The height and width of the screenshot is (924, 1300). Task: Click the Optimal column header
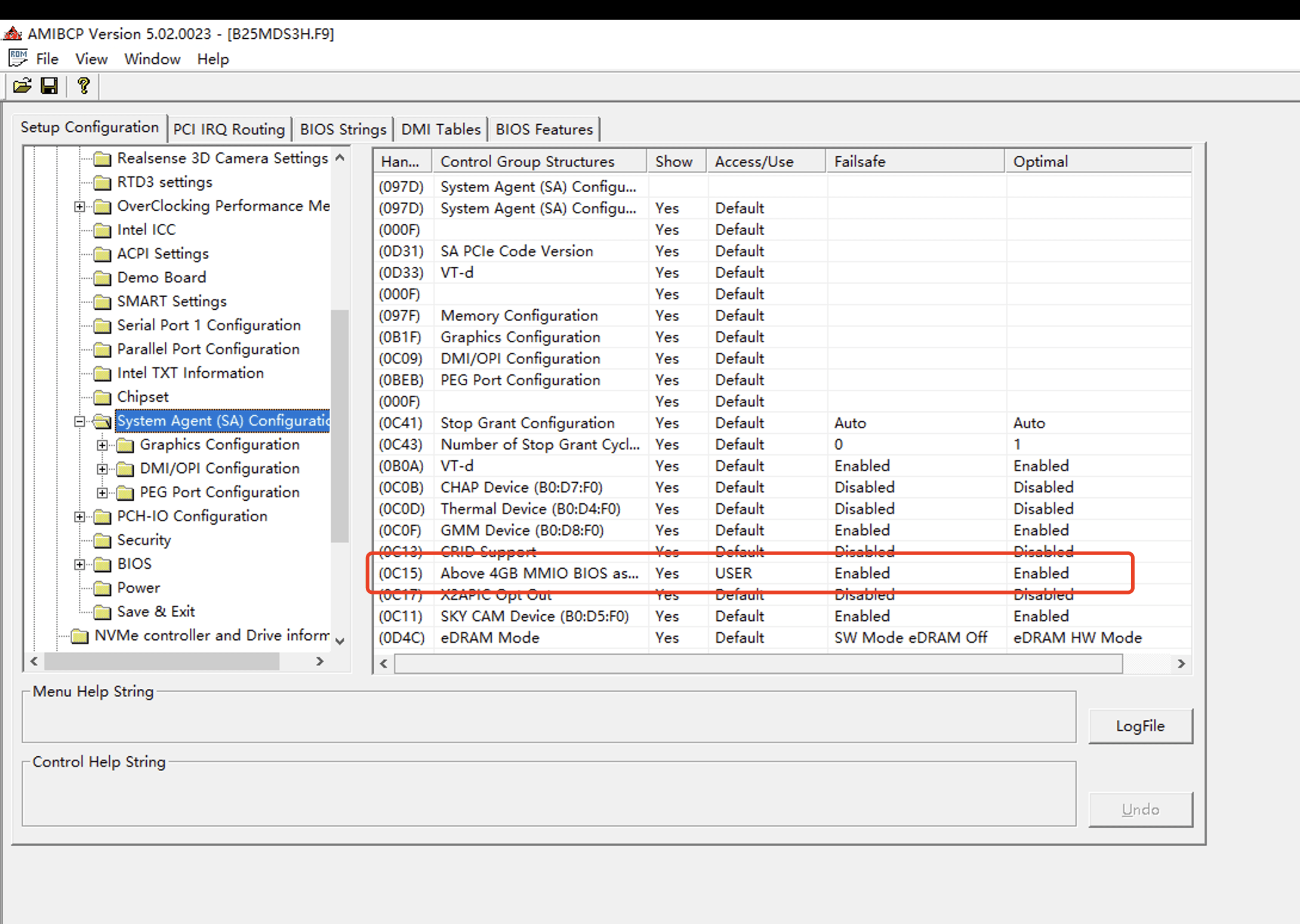[1040, 162]
